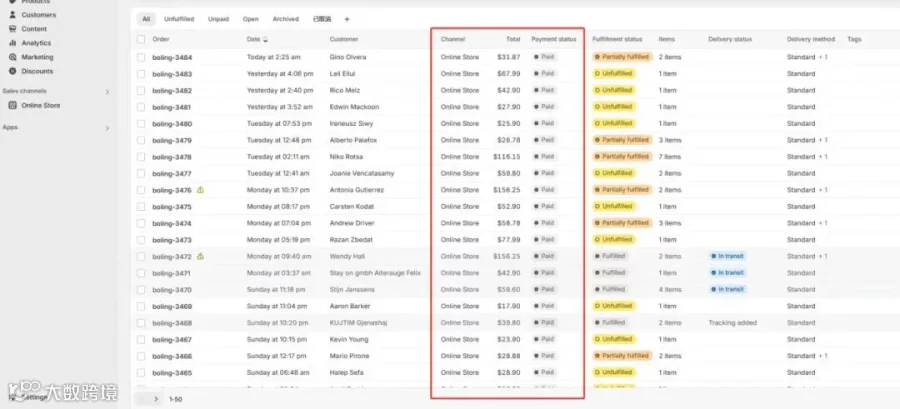Viewport: 900px width, 409px height.
Task: Open Content section icon
Action: pos(12,29)
